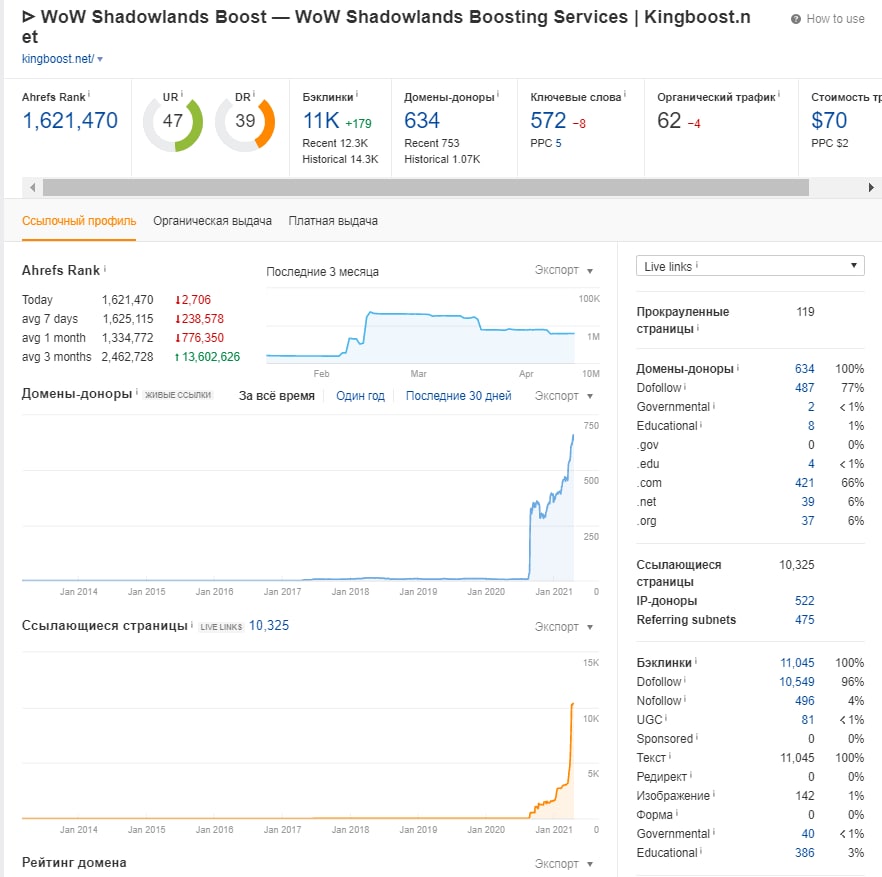Open the 634 referring domains header link
Screen dimensions: 882x877
point(422,120)
